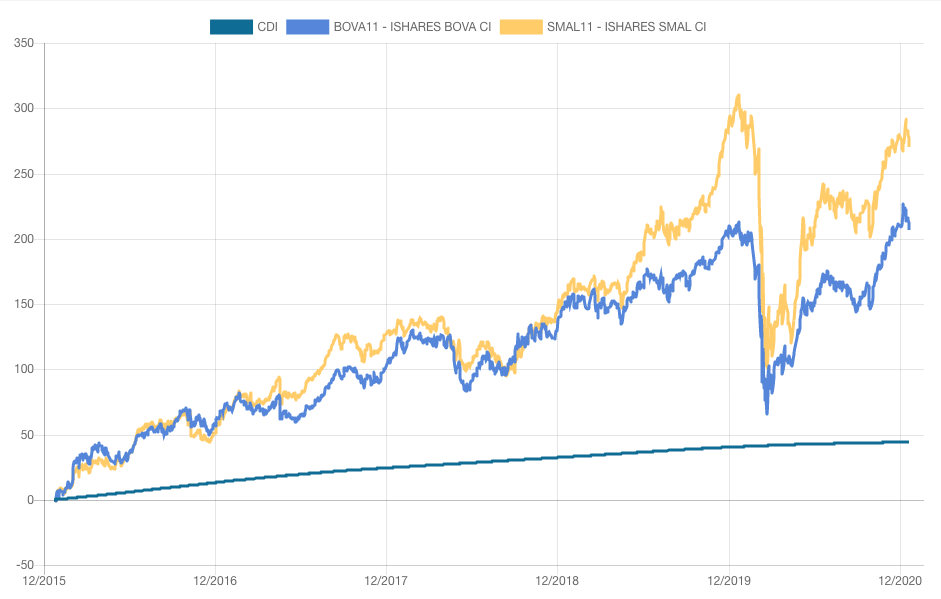
Task: Click the BOVA11 blue legend color box
Action: tap(307, 27)
